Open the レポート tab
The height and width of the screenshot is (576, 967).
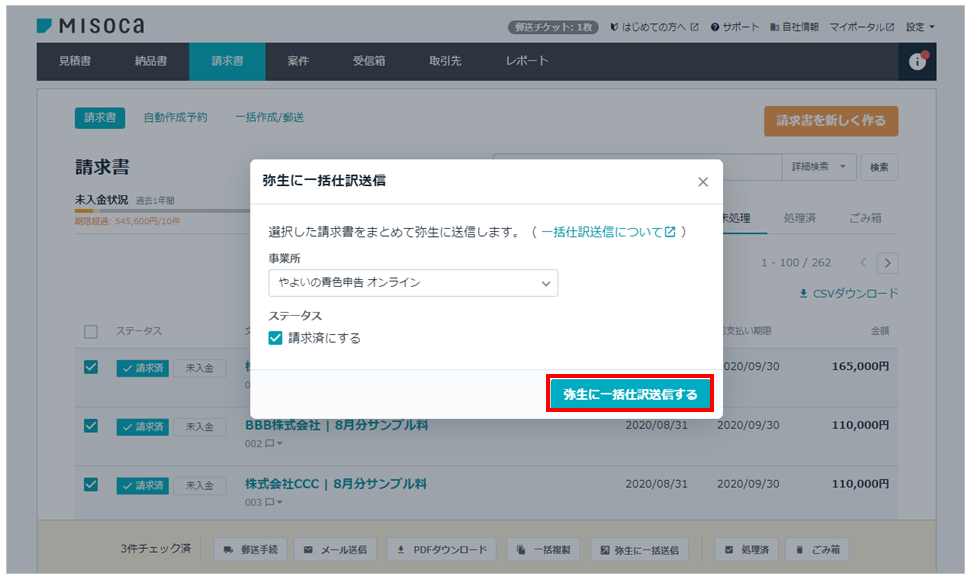coord(527,61)
